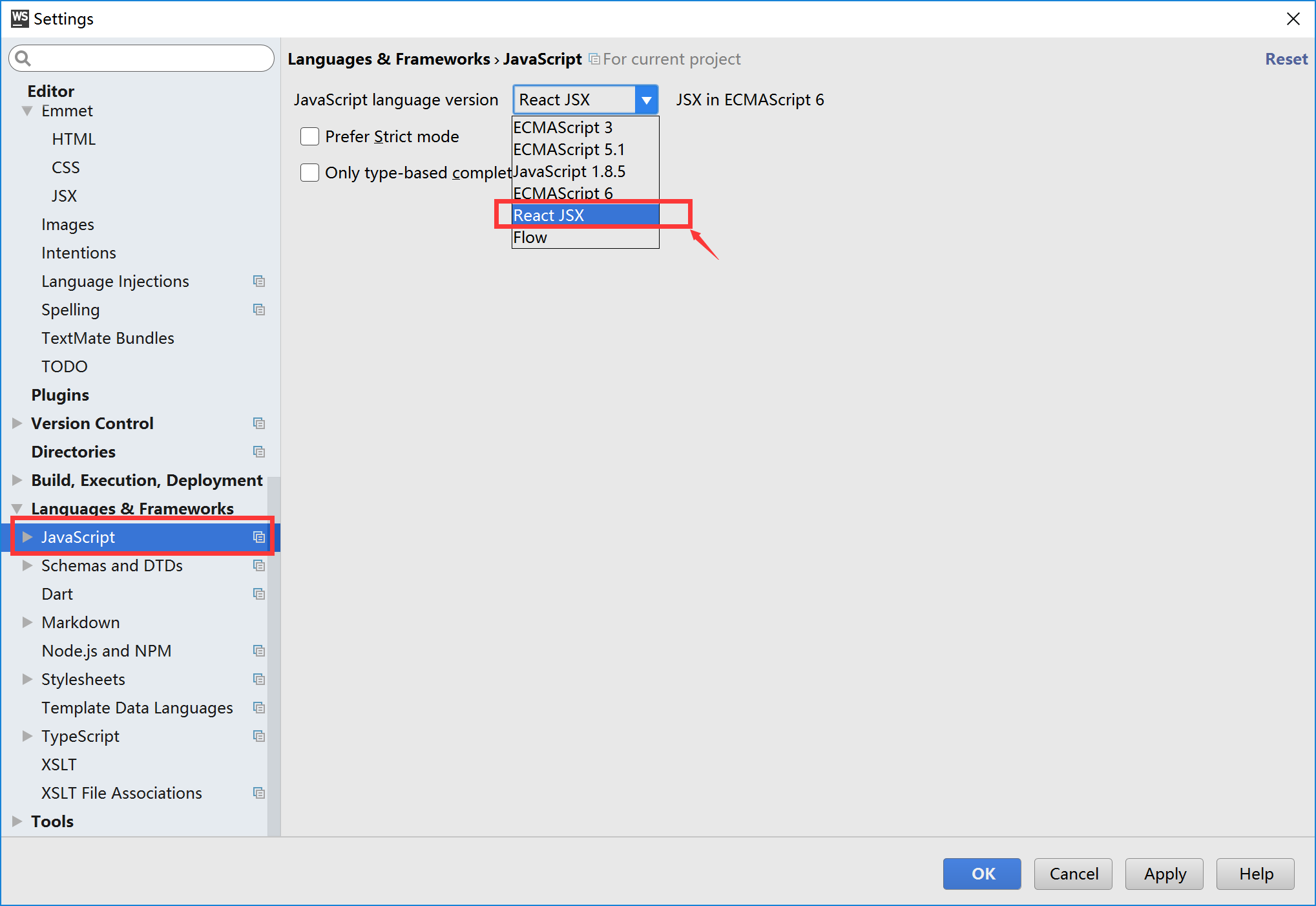Click the Apply button
This screenshot has height=906, width=1316.
[x=1164, y=874]
